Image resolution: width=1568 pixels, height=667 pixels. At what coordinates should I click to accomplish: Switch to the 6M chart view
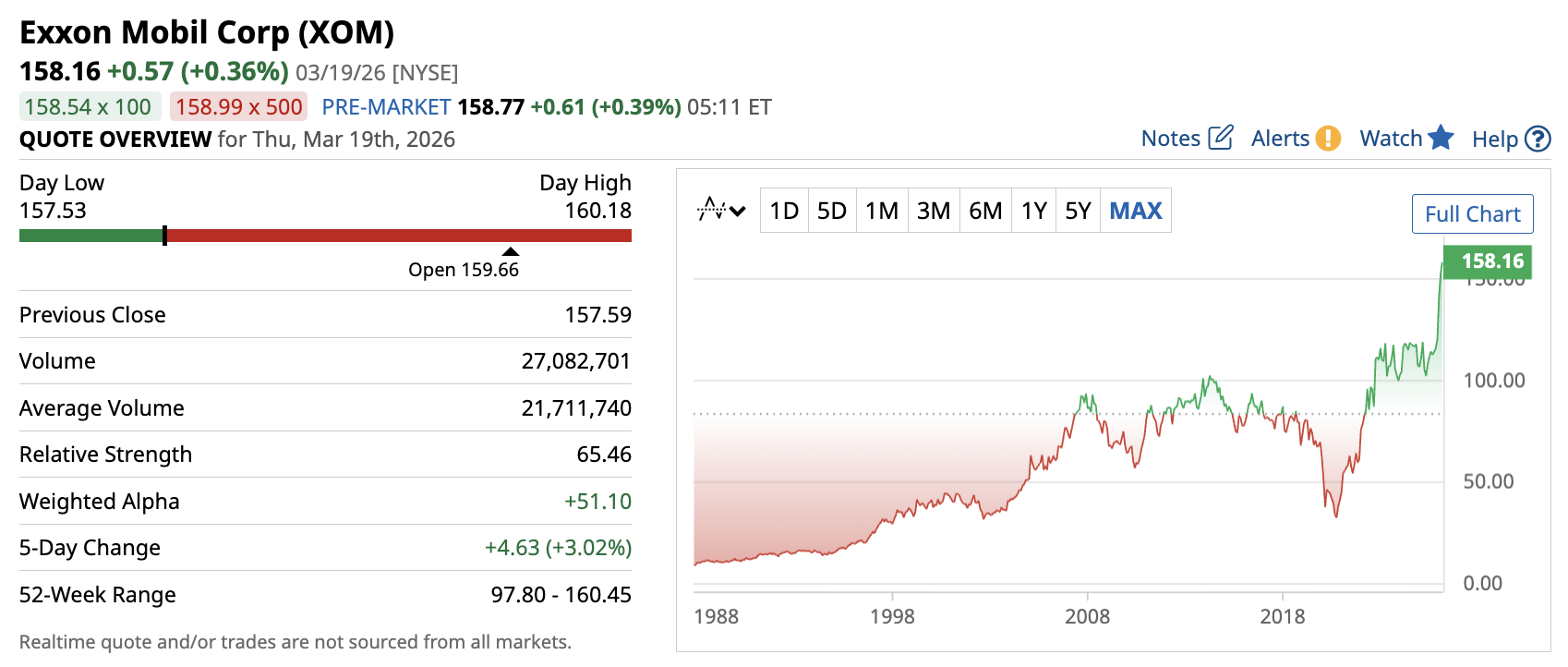coord(985,211)
